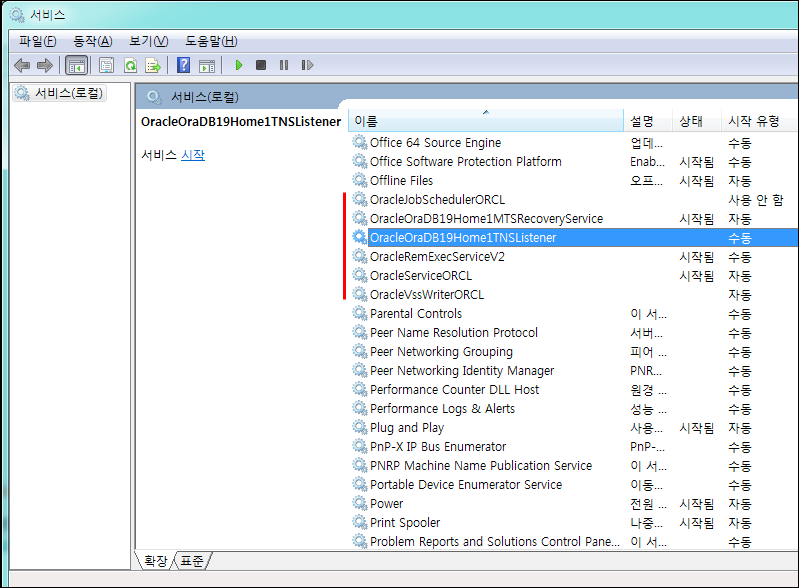
Task: Go back with the left arrow toolbar icon
Action: coord(22,65)
